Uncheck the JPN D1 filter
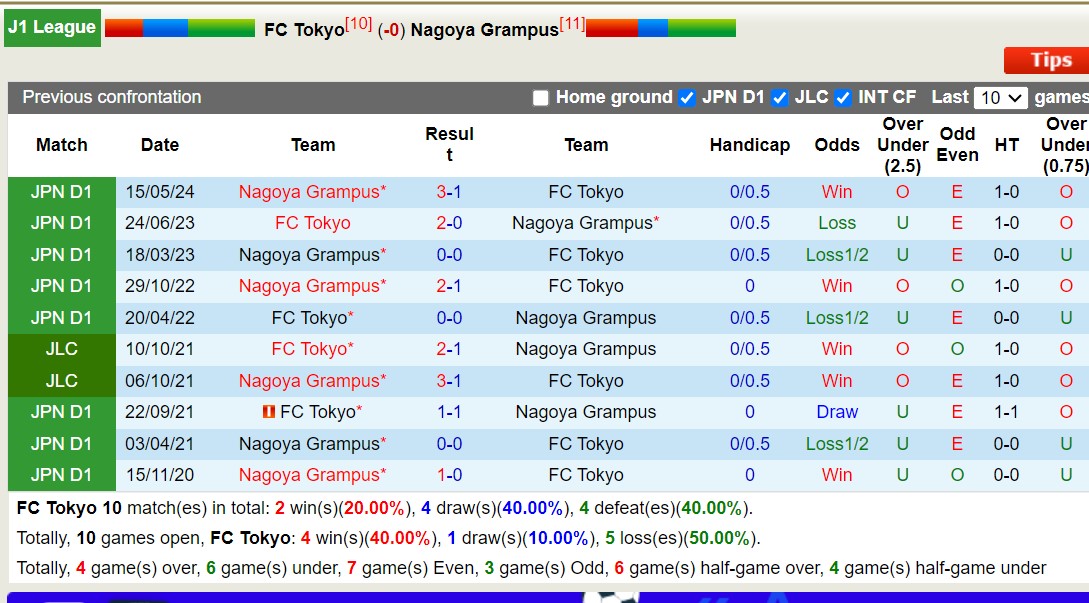Viewport: 1089px width, 603px height. pyautogui.click(x=686, y=98)
